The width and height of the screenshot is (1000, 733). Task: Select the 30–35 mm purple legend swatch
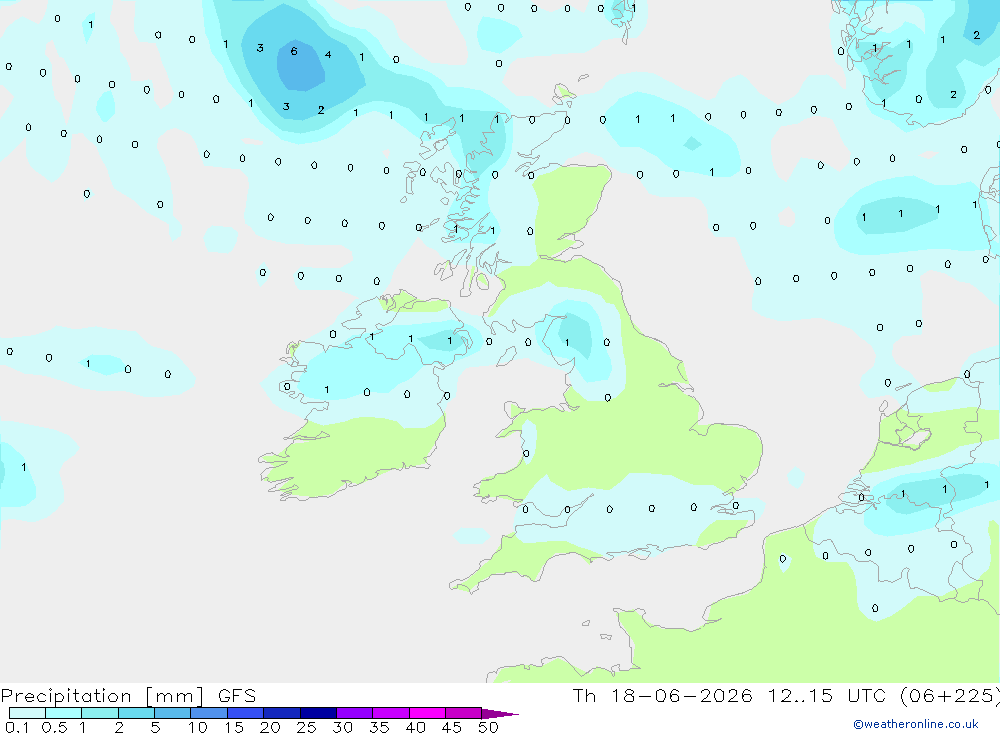click(354, 713)
